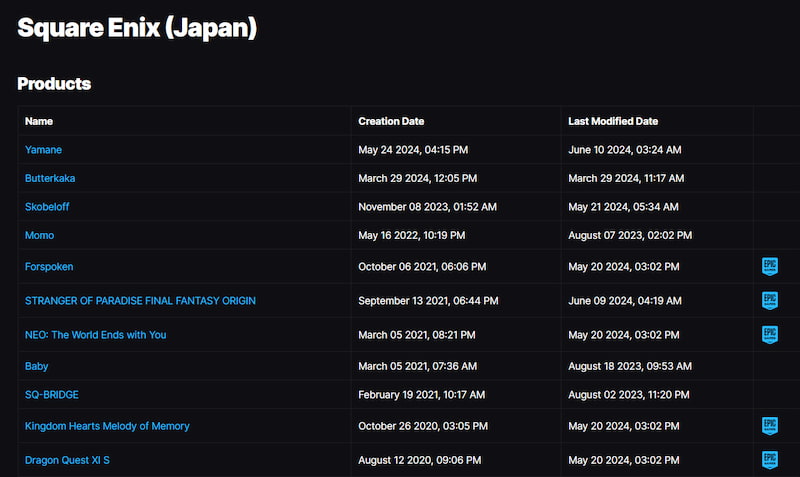Screen dimensions: 800x477
Task: Select modified date March 29 2024, 11:17 AM
Action: pos(626,178)
